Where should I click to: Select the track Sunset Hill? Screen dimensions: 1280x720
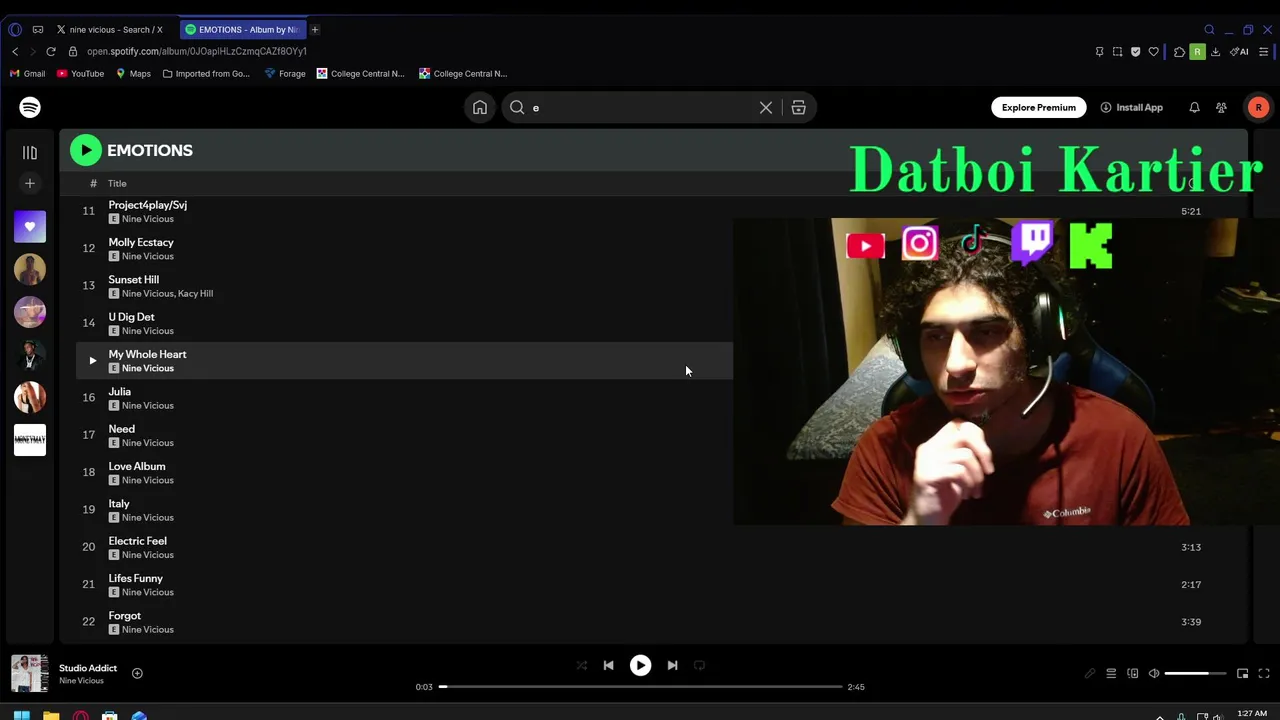point(134,280)
